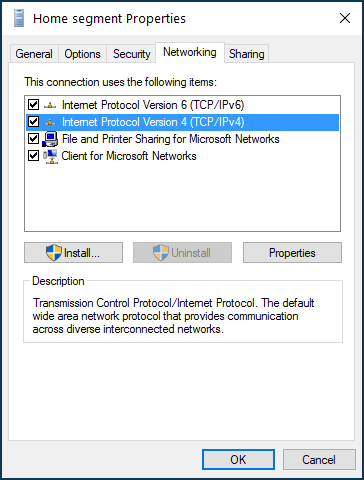Image resolution: width=364 pixels, height=480 pixels.
Task: Open Properties for selected item
Action: coord(292,253)
